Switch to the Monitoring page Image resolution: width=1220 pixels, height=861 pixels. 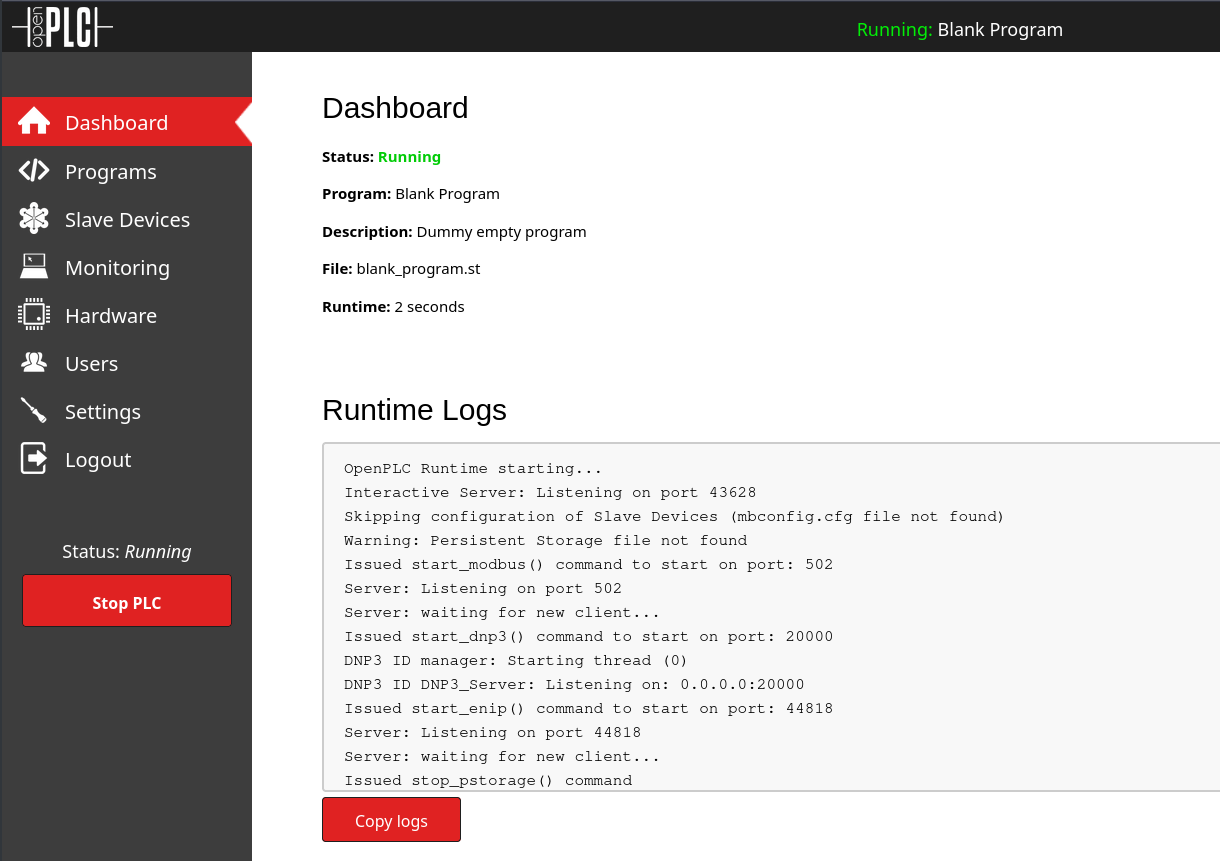click(126, 267)
